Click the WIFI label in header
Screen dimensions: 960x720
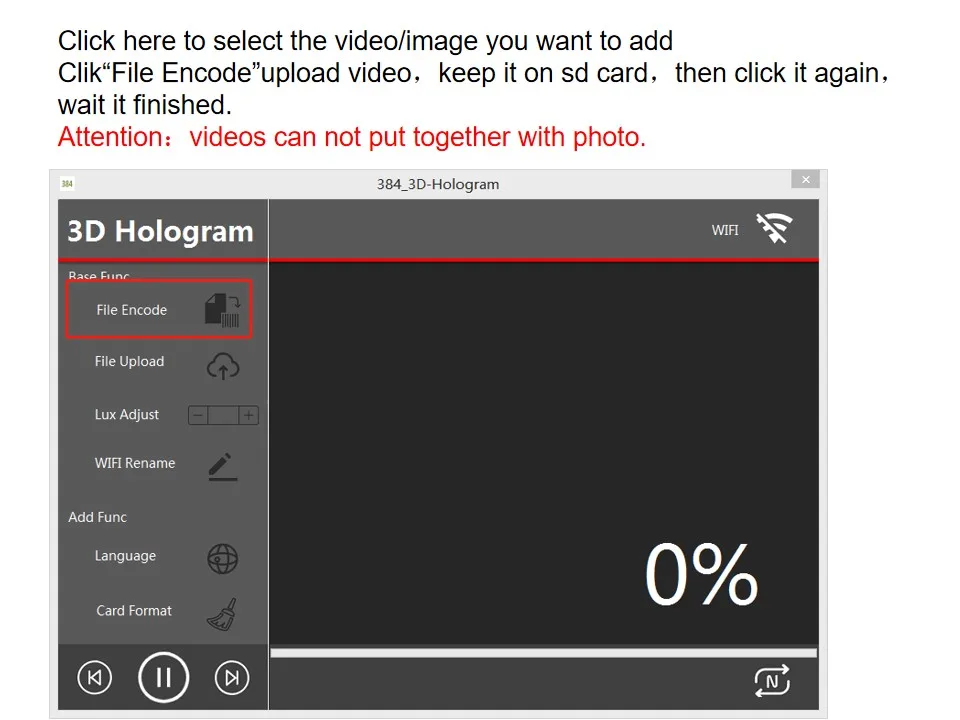(x=725, y=230)
